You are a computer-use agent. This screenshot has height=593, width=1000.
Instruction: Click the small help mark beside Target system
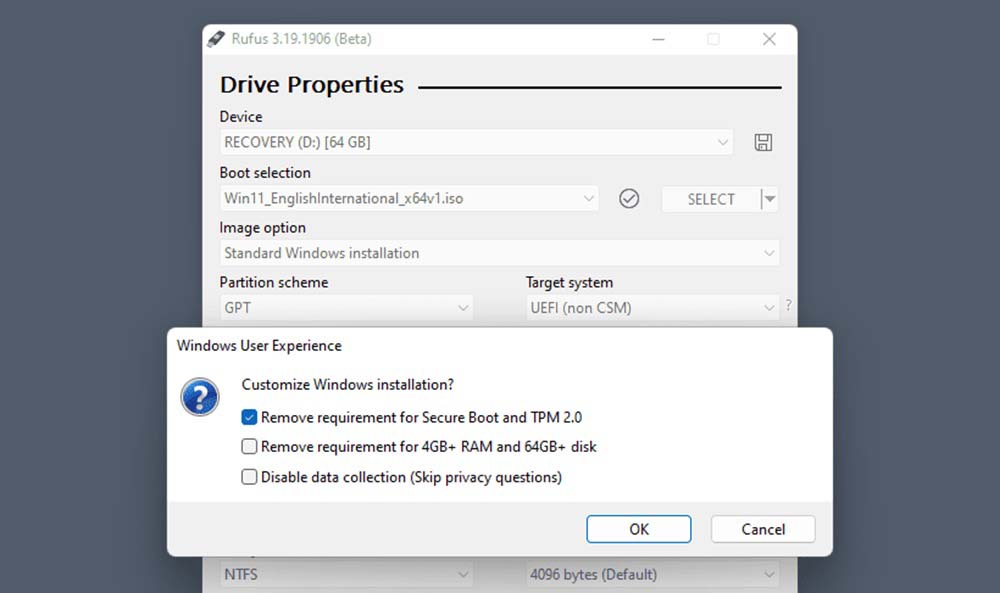[x=788, y=306]
